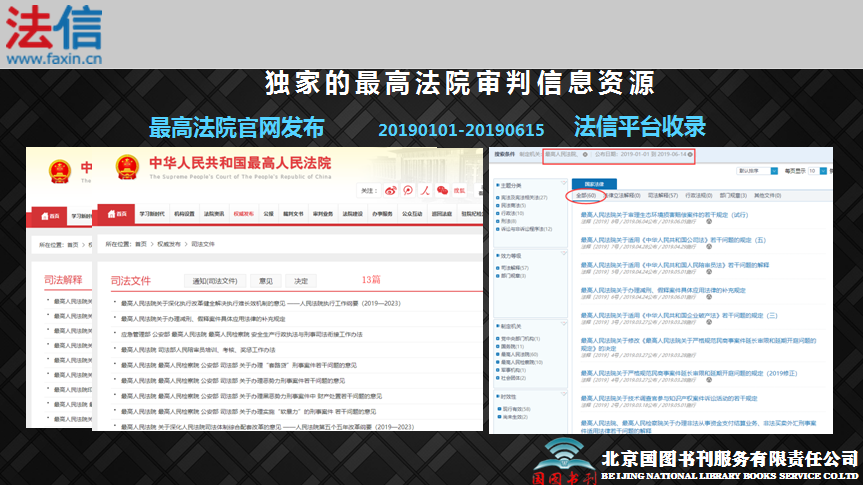Open 权威发布 nav menu
This screenshot has width=863, height=485.
(x=243, y=214)
